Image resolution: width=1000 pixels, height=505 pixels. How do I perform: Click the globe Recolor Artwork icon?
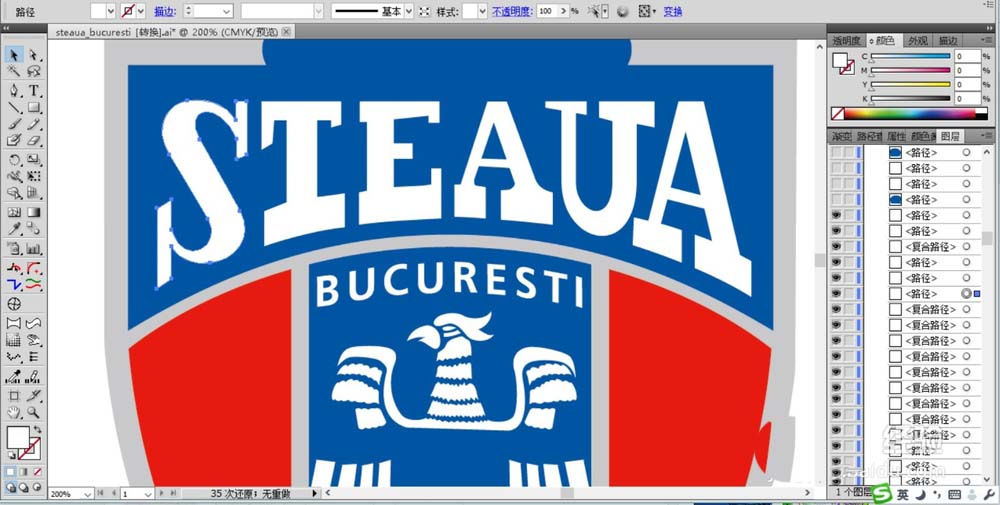623,11
